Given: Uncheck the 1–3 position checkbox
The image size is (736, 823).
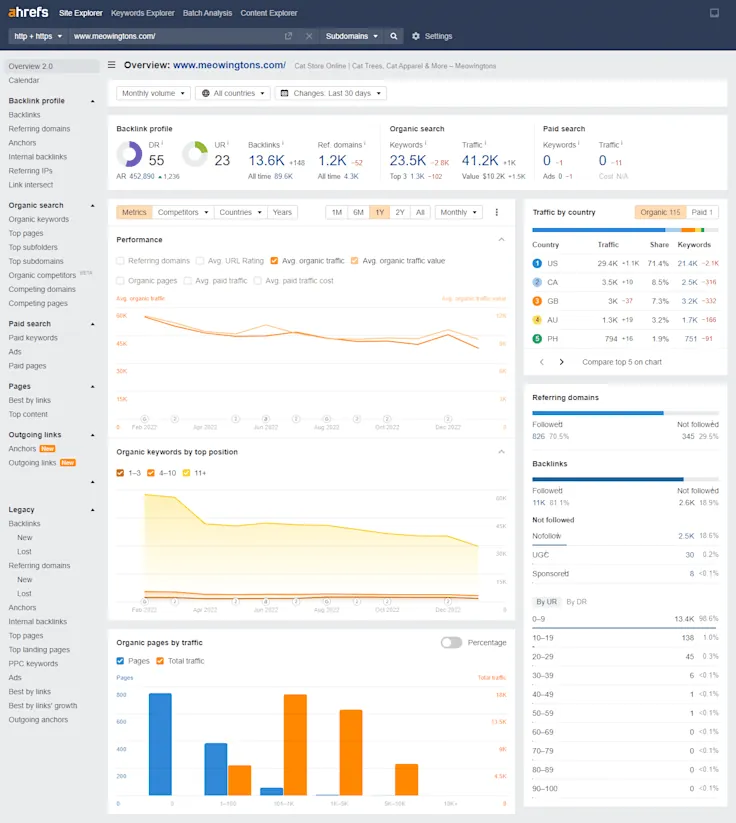Looking at the screenshot, I should pyautogui.click(x=120, y=473).
